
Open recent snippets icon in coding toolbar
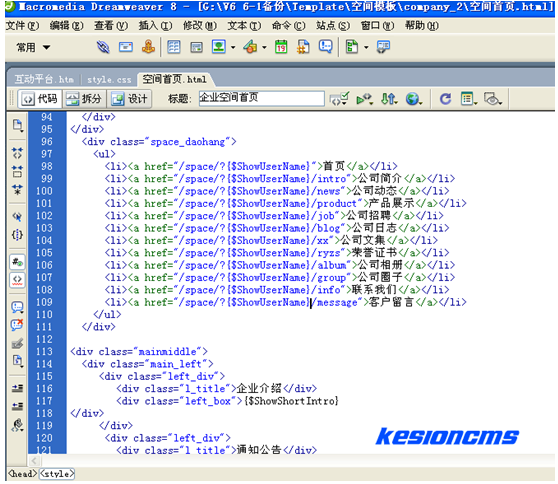click(x=17, y=361)
